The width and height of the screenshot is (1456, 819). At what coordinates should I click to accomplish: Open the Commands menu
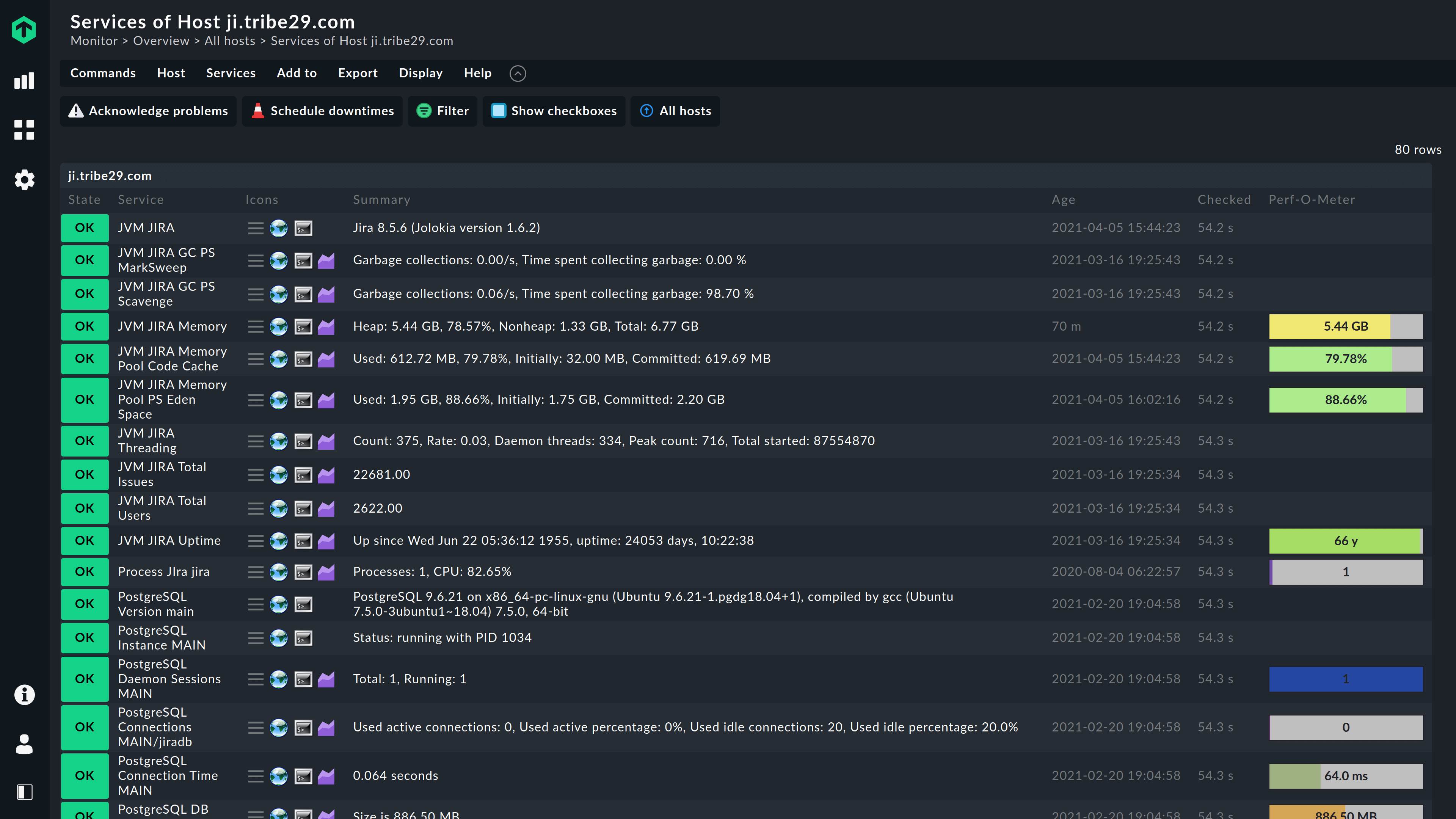coord(103,74)
